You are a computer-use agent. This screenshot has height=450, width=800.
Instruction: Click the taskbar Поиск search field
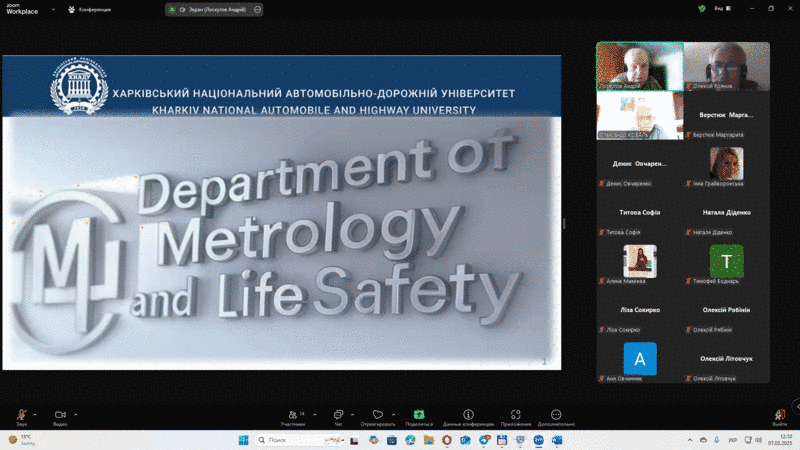299,440
